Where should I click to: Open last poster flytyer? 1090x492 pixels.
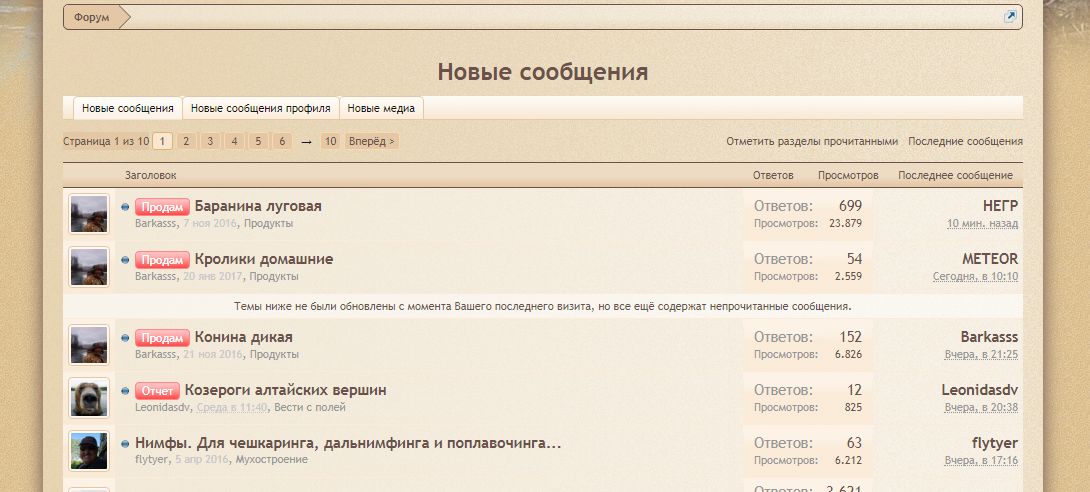[x=995, y=443]
